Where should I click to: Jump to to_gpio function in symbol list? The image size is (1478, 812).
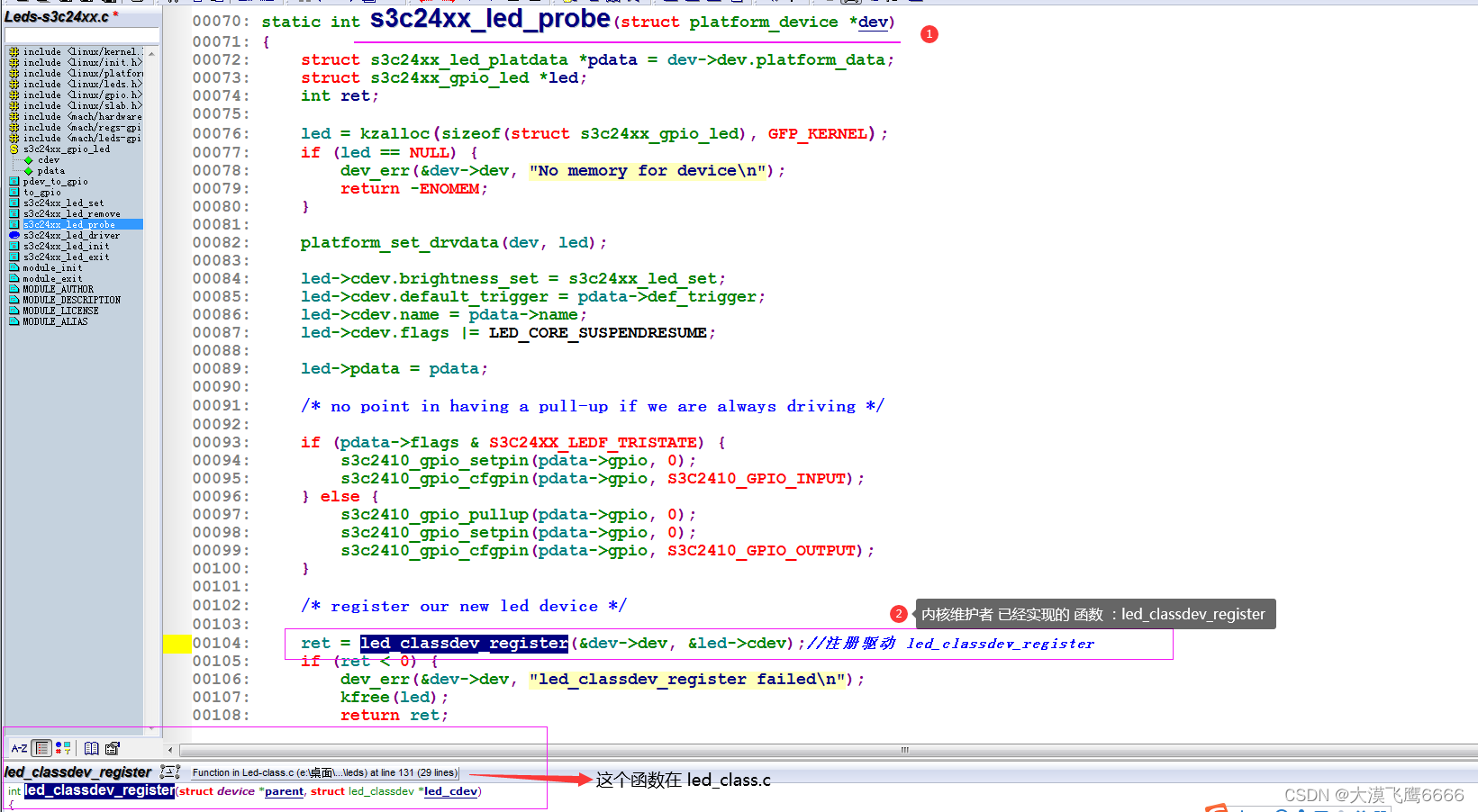[x=35, y=193]
